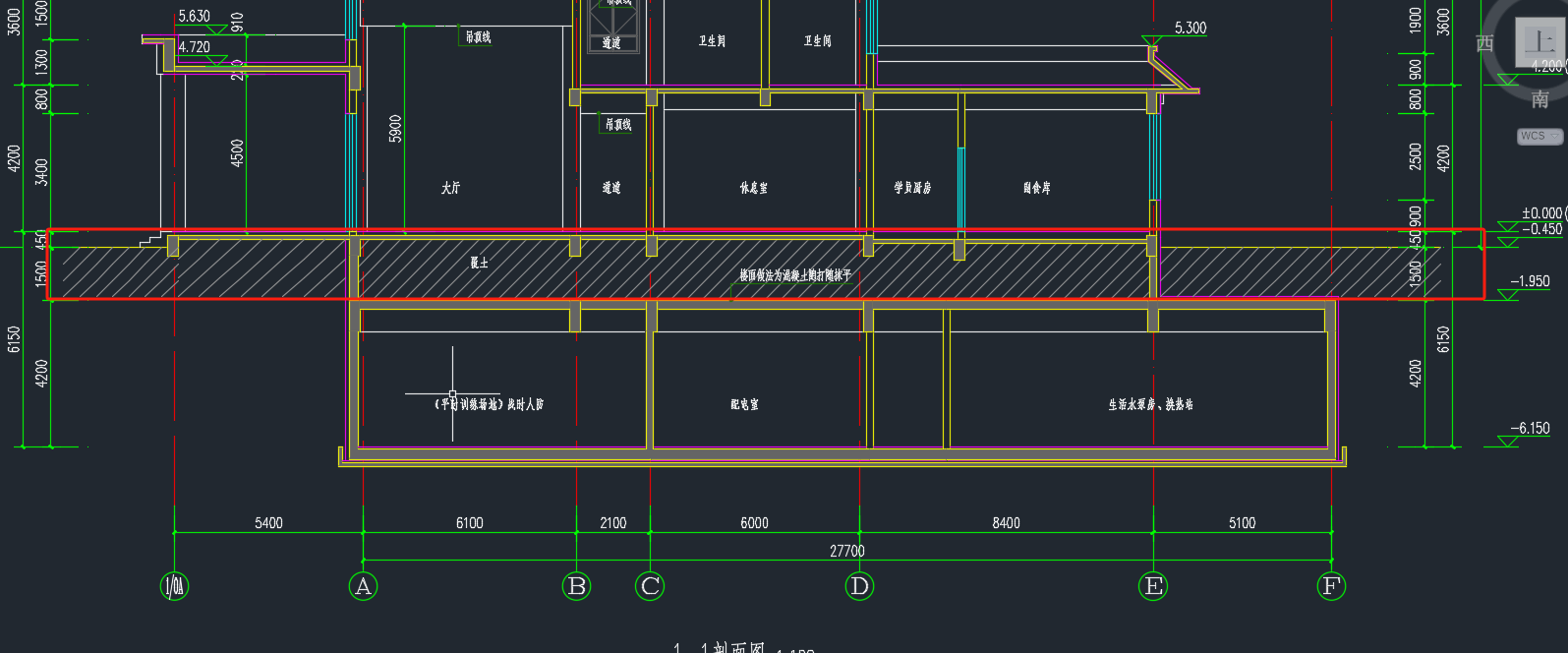Select grid axis bubble D

pyautogui.click(x=859, y=586)
